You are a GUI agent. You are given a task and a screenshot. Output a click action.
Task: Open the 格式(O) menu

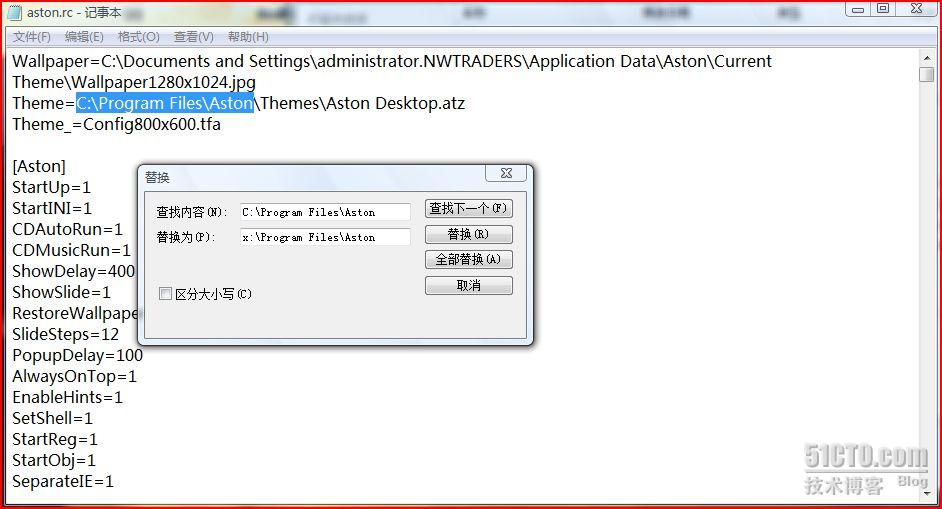point(139,37)
